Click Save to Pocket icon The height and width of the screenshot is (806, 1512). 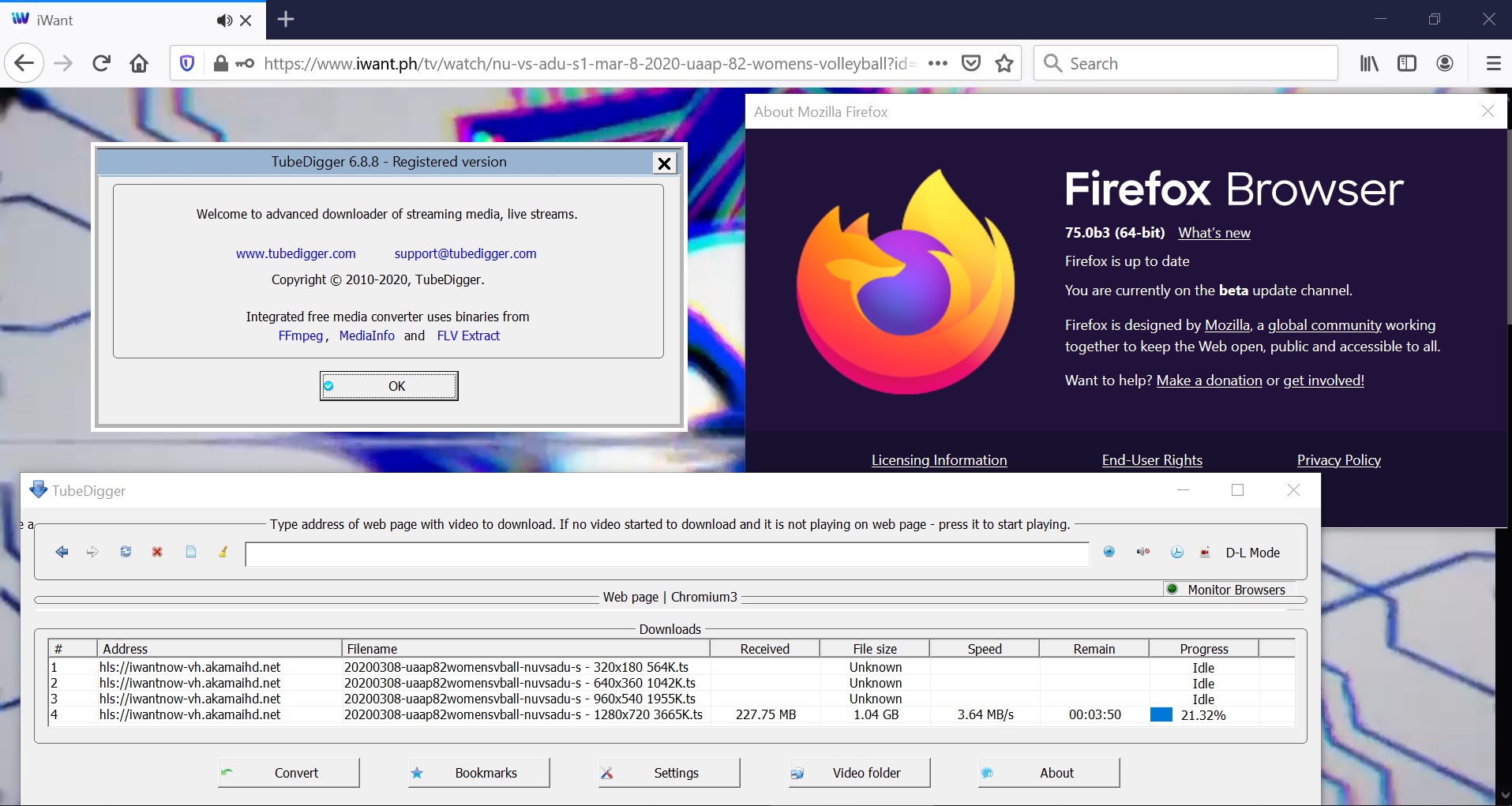point(971,63)
